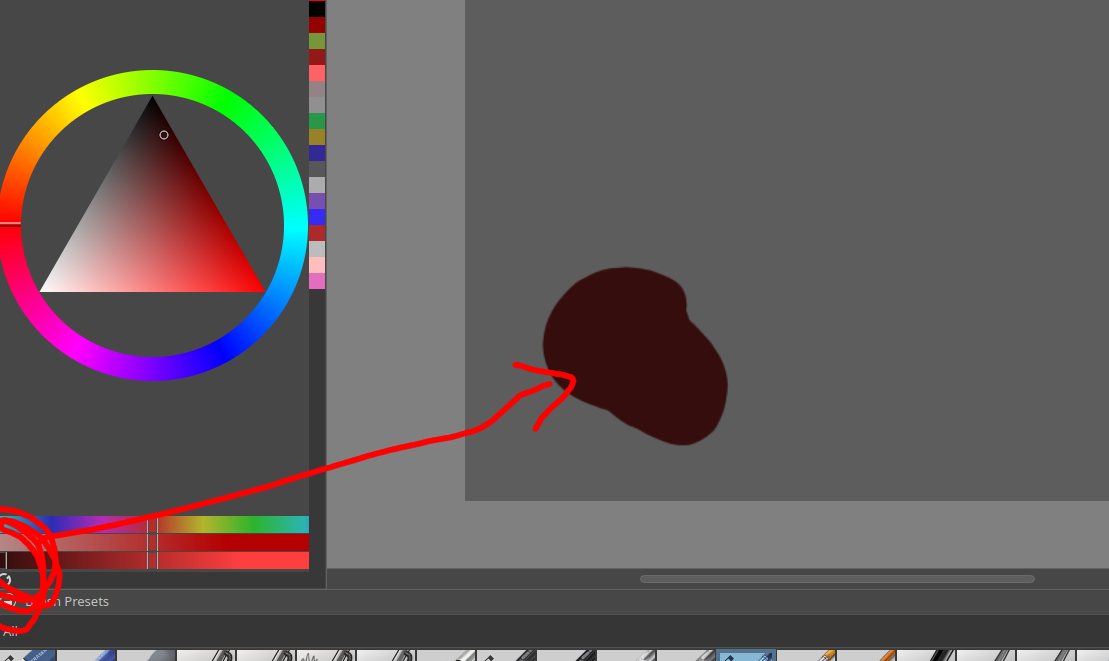Click the horizontal canvas scrollbar
This screenshot has height=661, width=1109.
point(837,579)
